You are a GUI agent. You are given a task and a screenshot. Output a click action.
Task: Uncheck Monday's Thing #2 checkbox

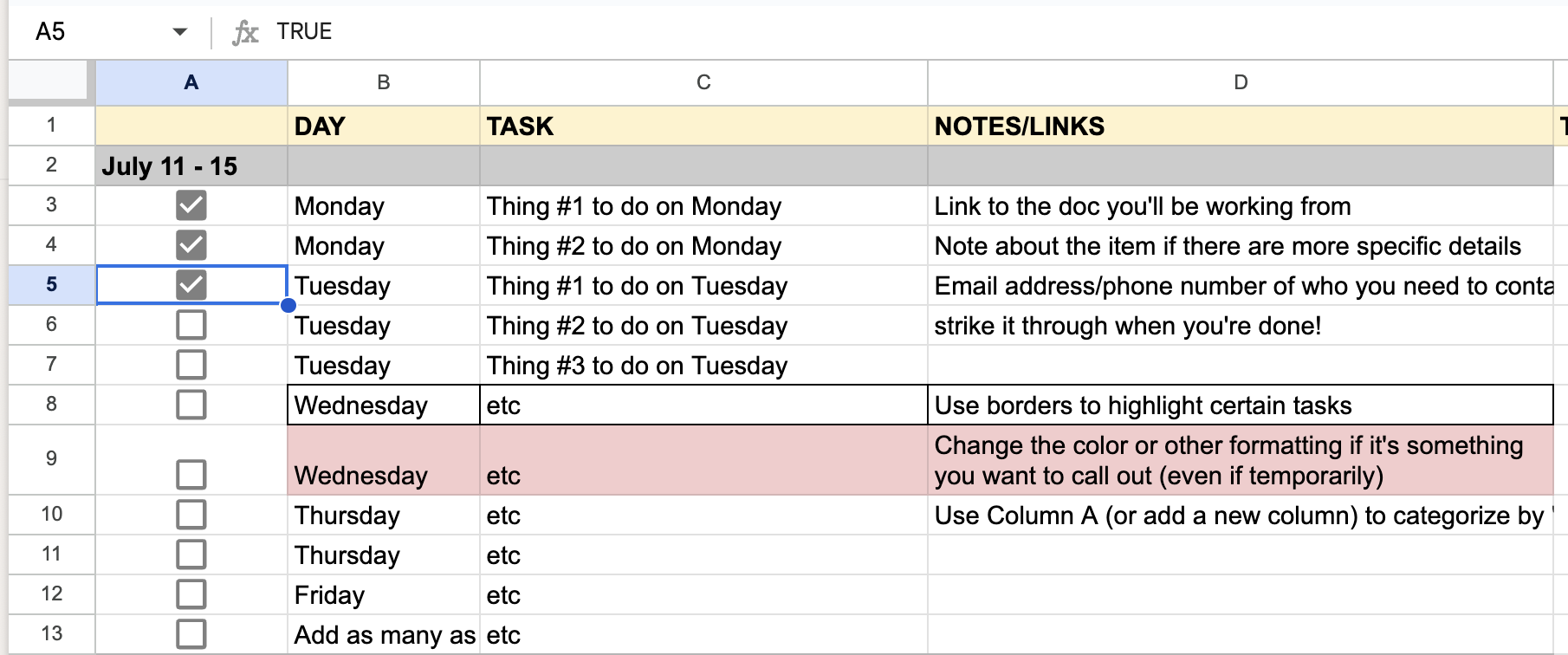point(190,245)
